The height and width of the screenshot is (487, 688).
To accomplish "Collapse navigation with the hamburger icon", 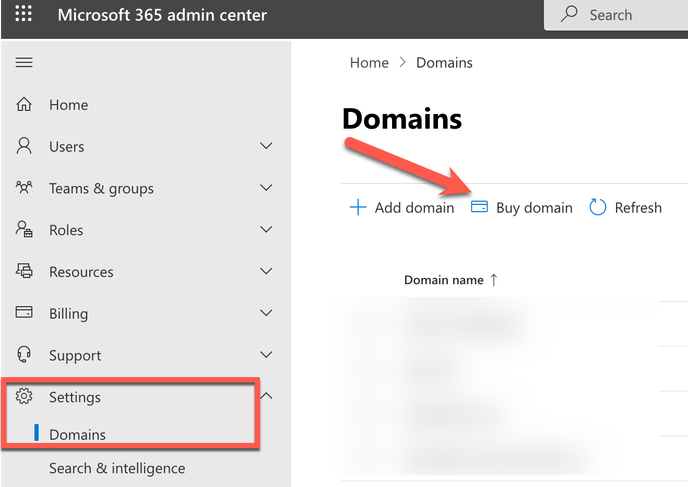I will tap(24, 62).
